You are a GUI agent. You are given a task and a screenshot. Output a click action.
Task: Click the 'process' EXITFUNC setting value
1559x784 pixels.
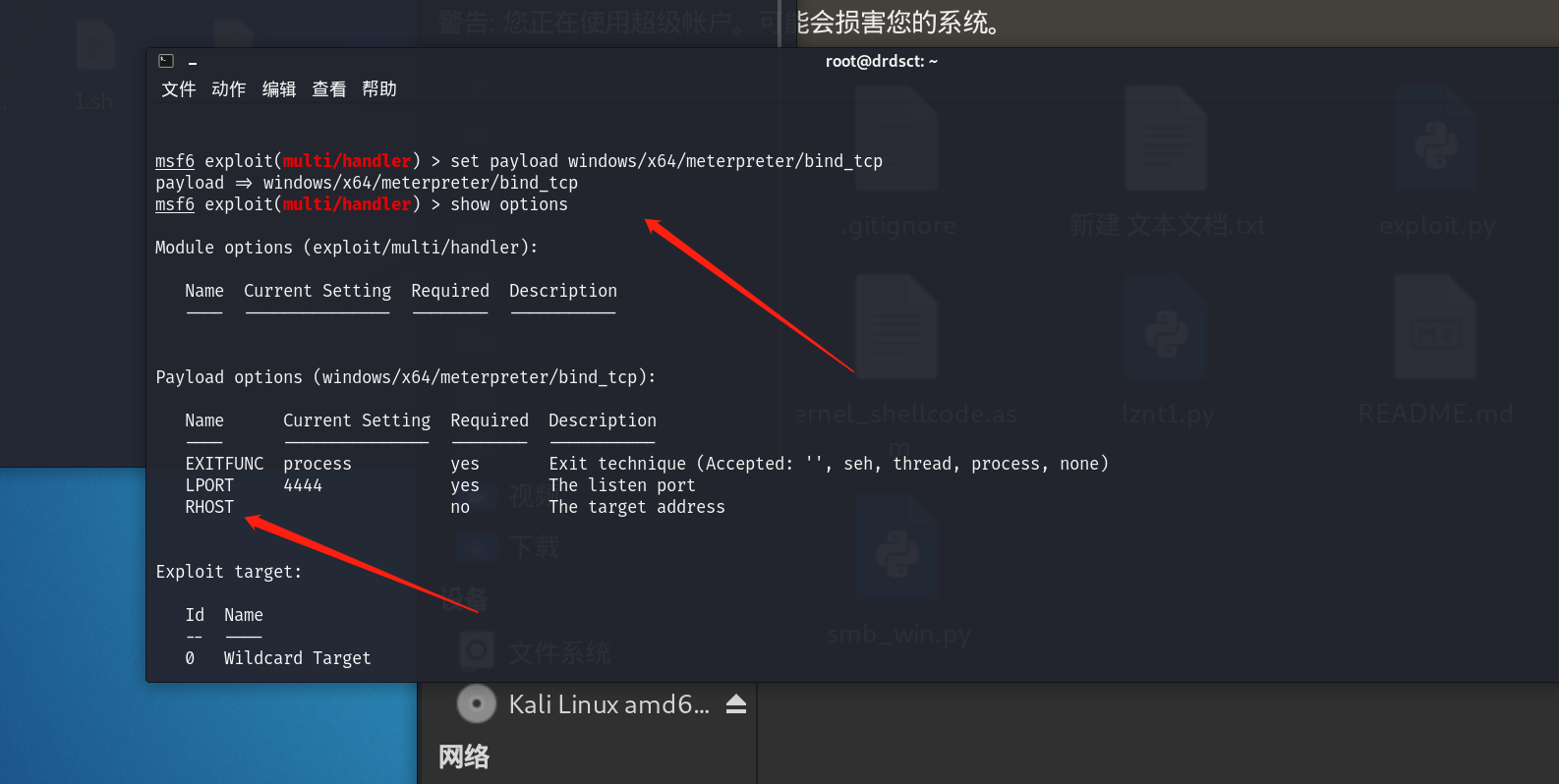click(x=318, y=464)
